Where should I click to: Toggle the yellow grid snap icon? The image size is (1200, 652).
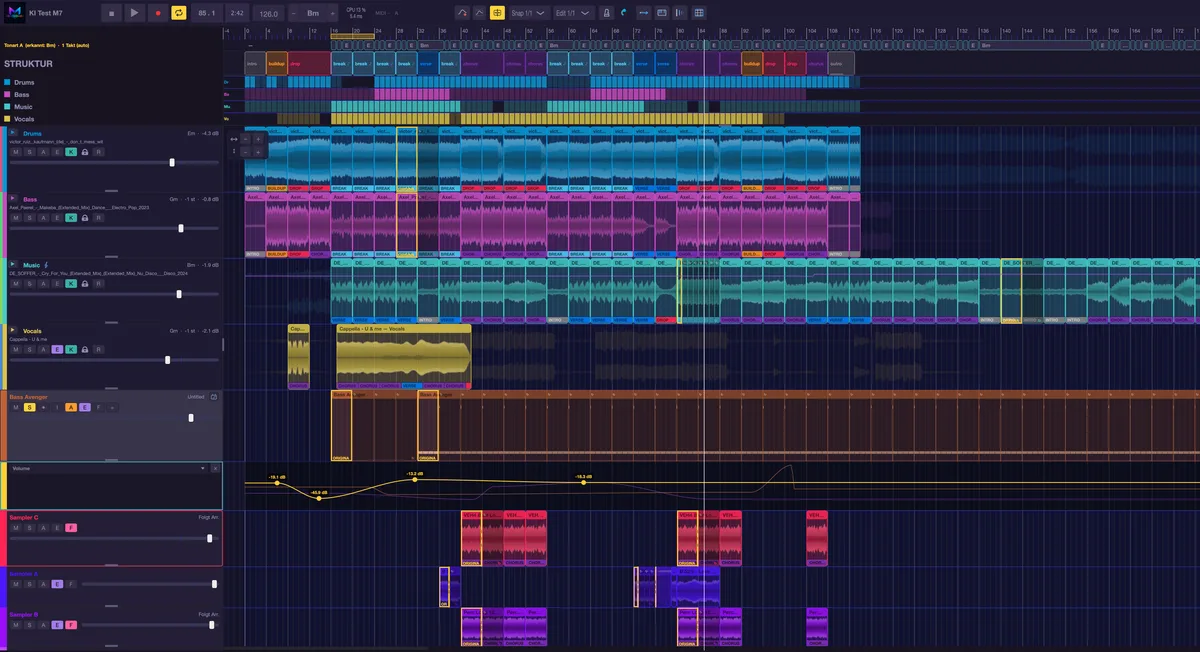496,13
